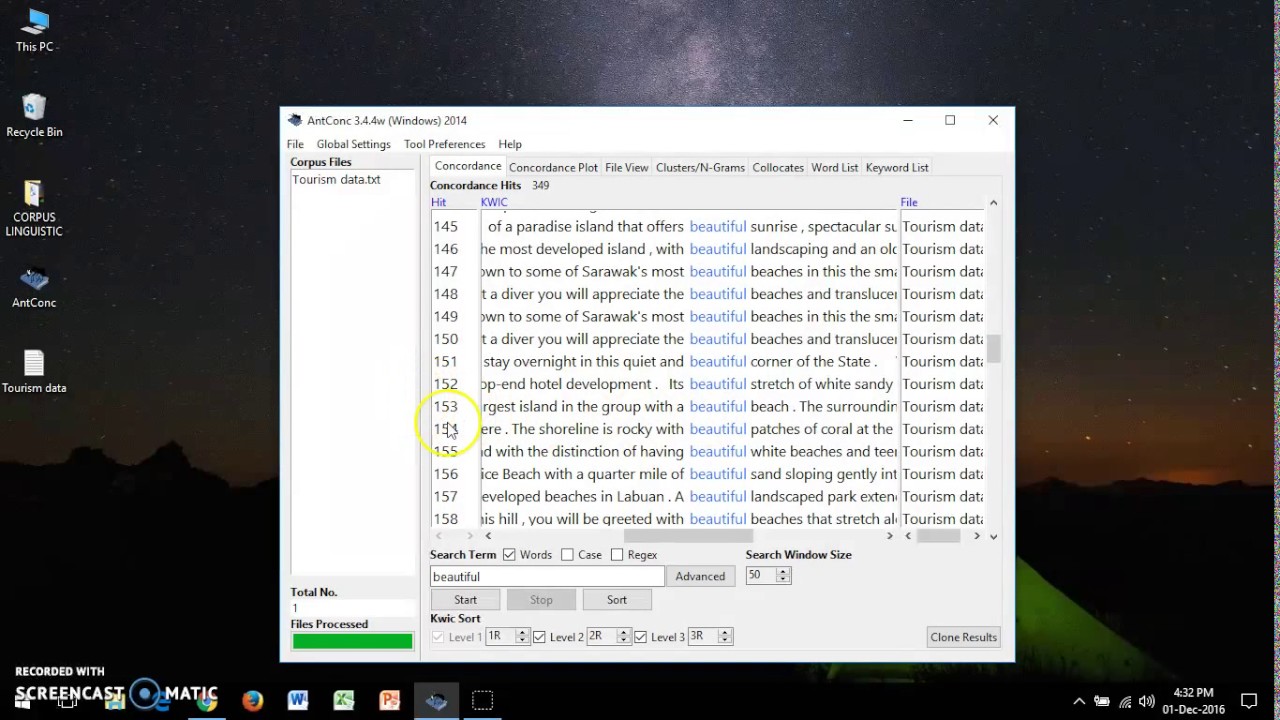
Task: Toggle the Level 3 sort checkbox
Action: click(x=640, y=637)
